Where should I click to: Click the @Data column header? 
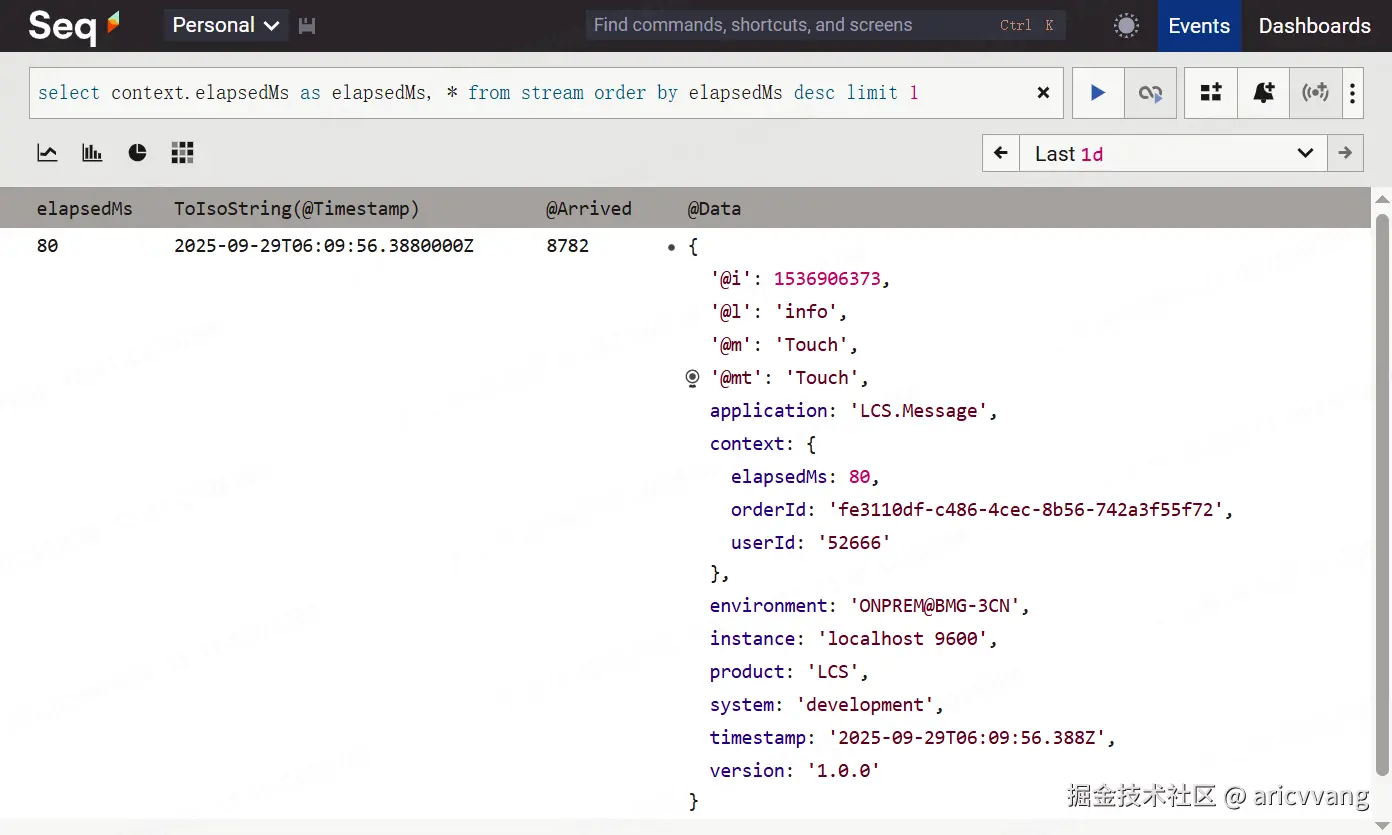pyautogui.click(x=714, y=209)
